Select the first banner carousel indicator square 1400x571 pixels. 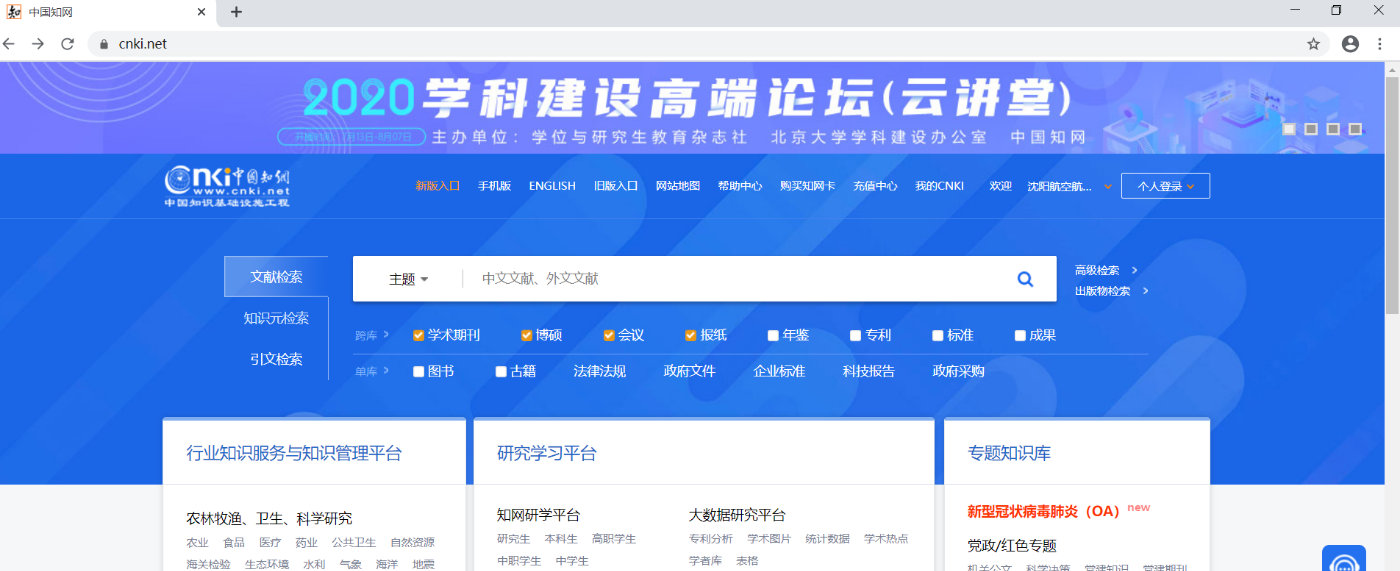[x=1289, y=129]
